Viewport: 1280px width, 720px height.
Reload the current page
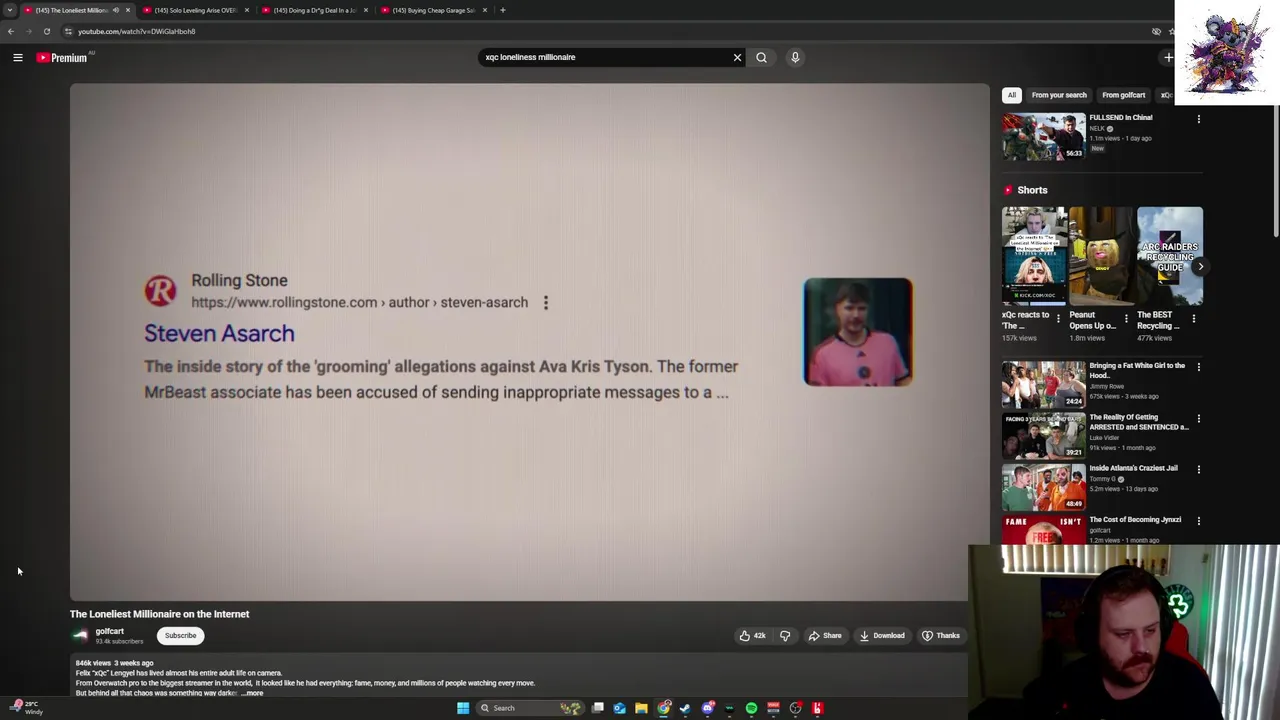tap(47, 31)
